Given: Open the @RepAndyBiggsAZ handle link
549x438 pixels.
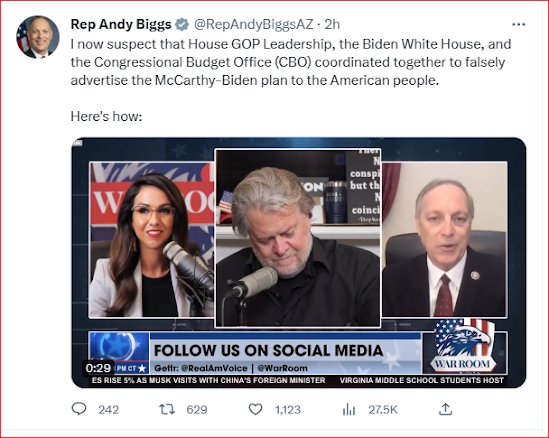Looking at the screenshot, I should (x=254, y=24).
